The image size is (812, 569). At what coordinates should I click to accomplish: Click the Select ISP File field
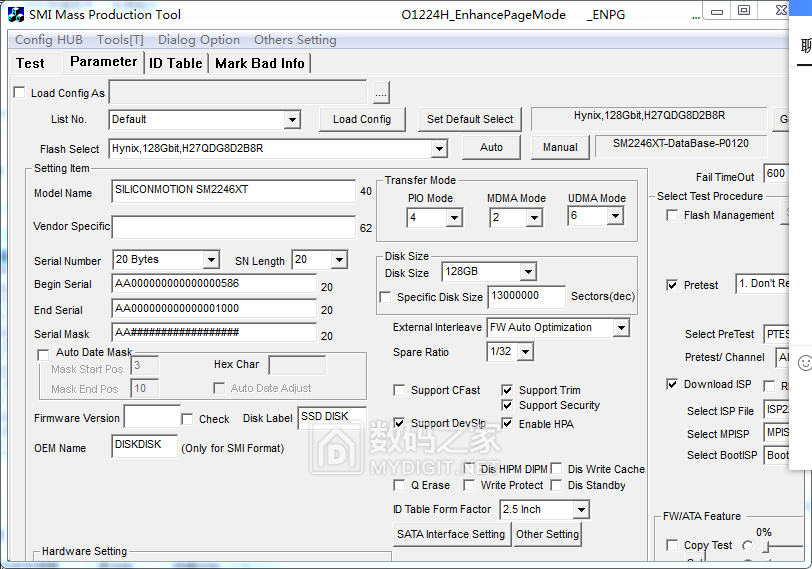coord(776,410)
